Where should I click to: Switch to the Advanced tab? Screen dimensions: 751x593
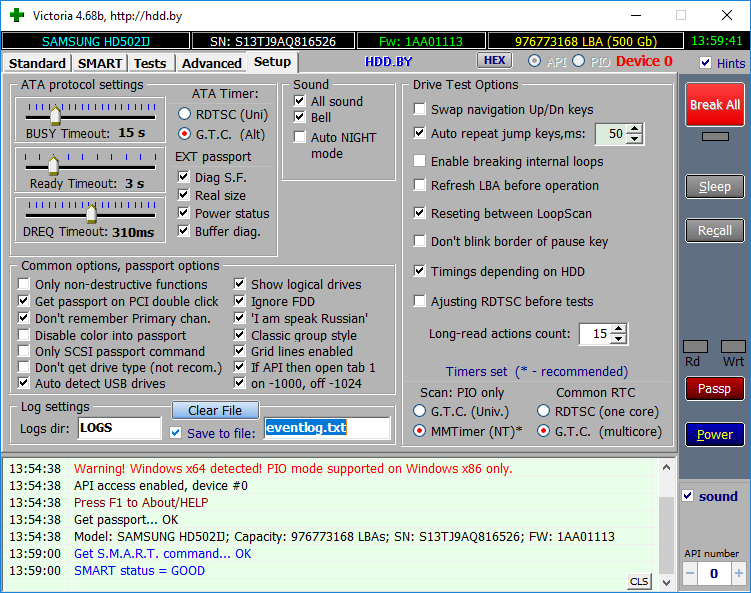click(211, 63)
